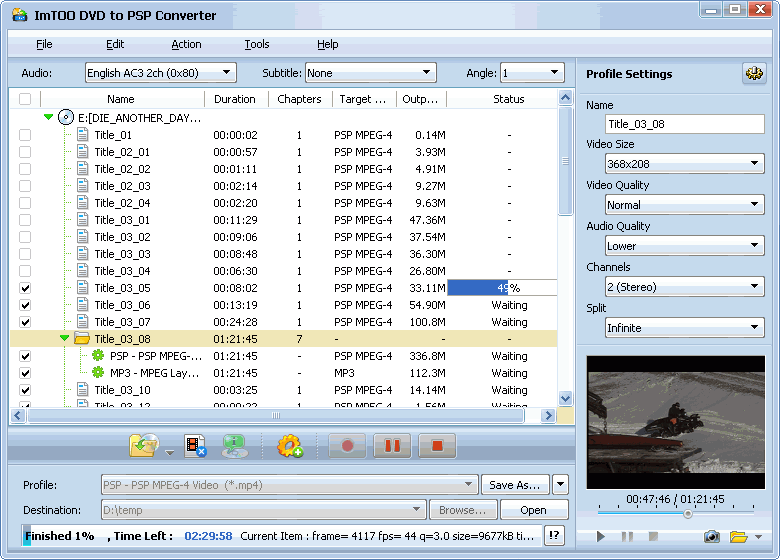The width and height of the screenshot is (780, 560).
Task: Click the Save As... button
Action: click(x=515, y=485)
